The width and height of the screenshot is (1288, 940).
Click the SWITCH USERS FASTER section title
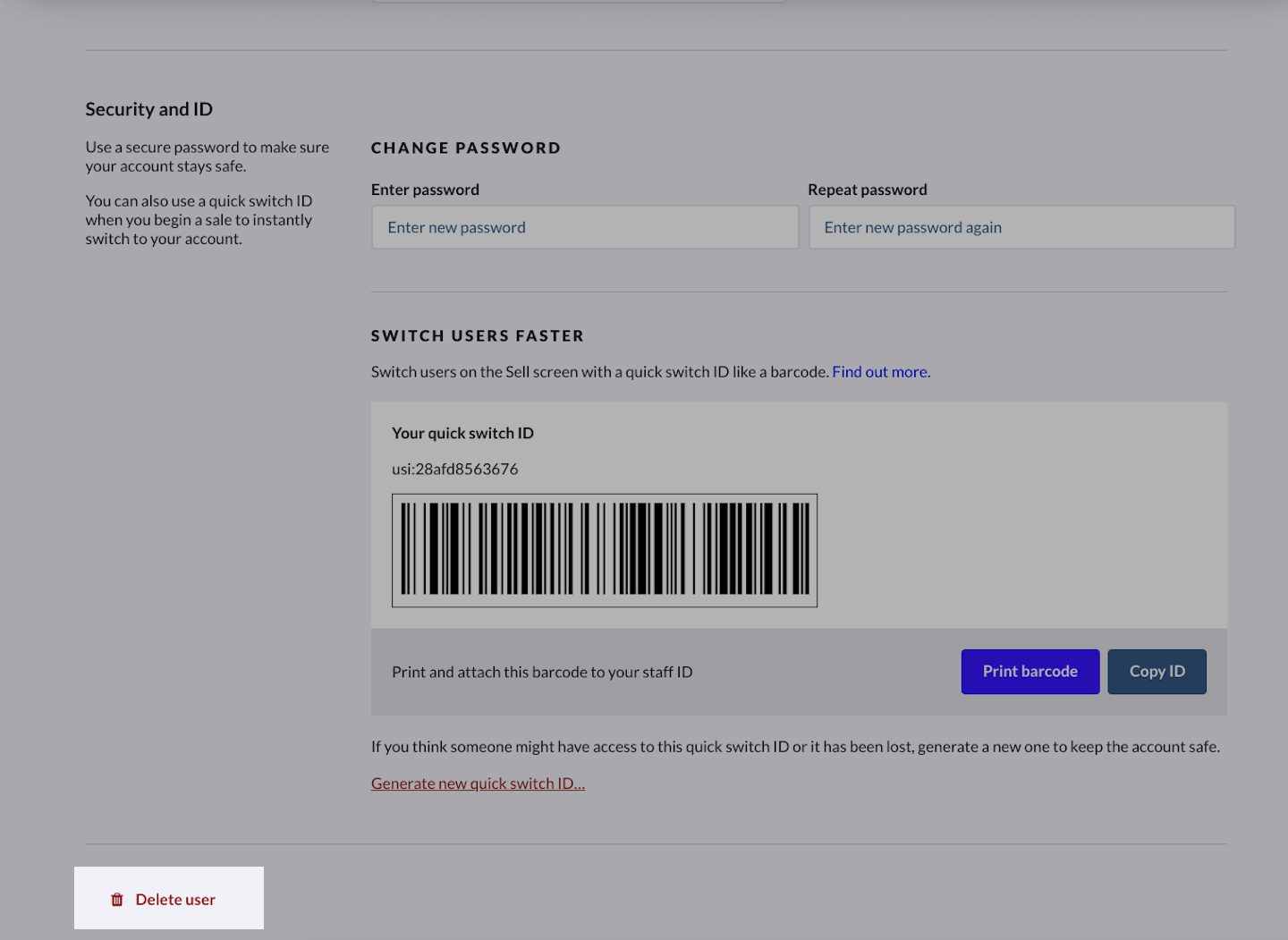478,336
